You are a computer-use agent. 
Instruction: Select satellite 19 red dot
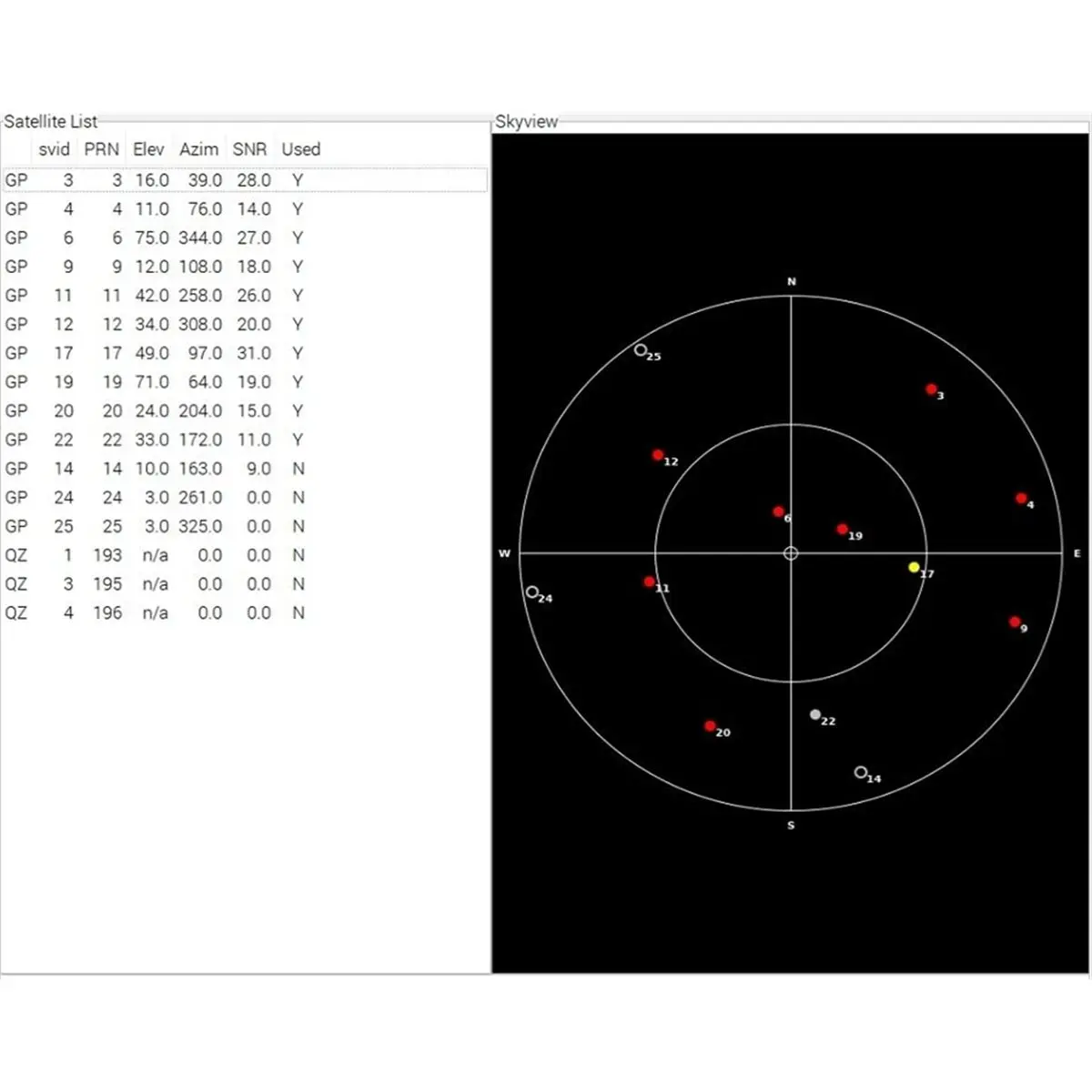(842, 529)
